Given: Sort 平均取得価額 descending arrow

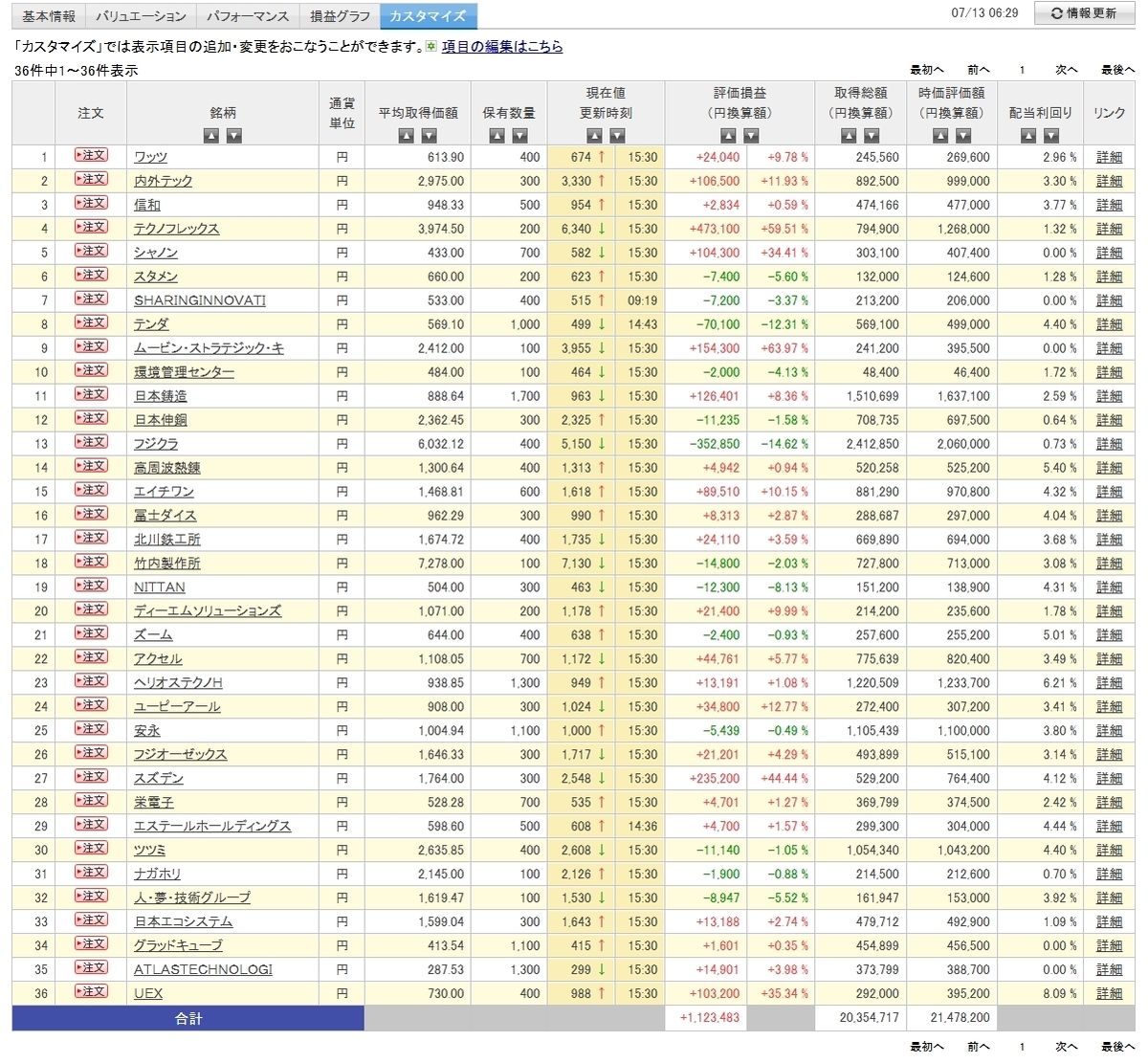Looking at the screenshot, I should coord(430,136).
